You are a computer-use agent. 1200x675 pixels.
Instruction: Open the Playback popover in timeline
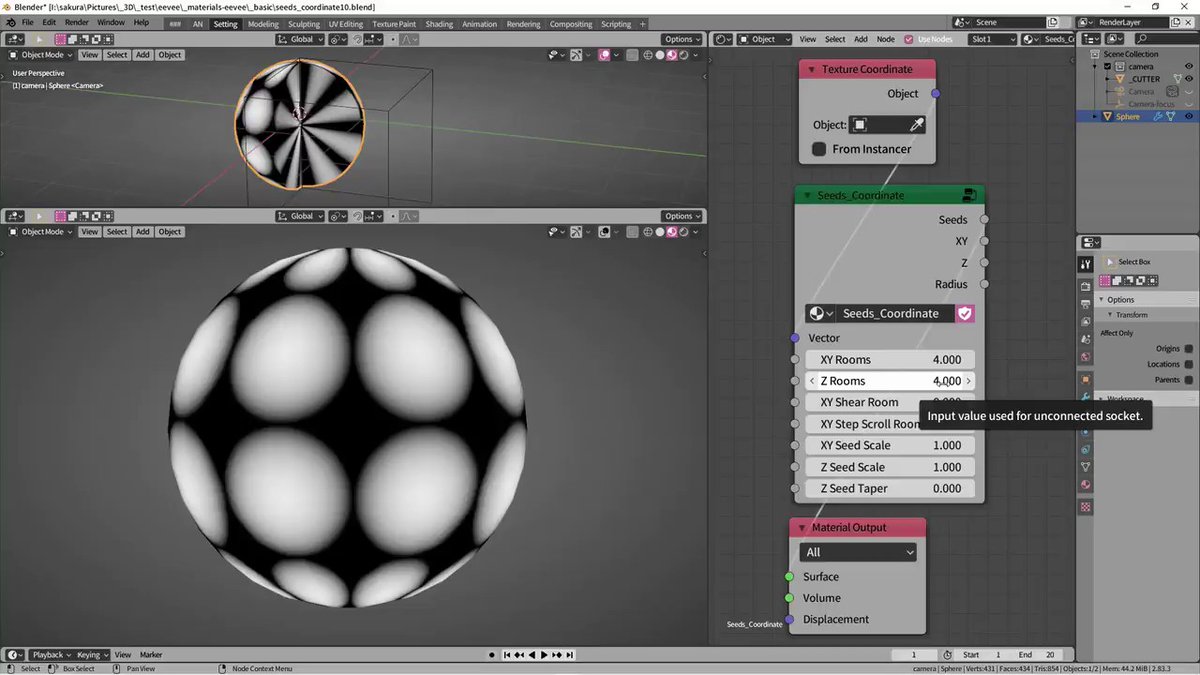[50, 655]
